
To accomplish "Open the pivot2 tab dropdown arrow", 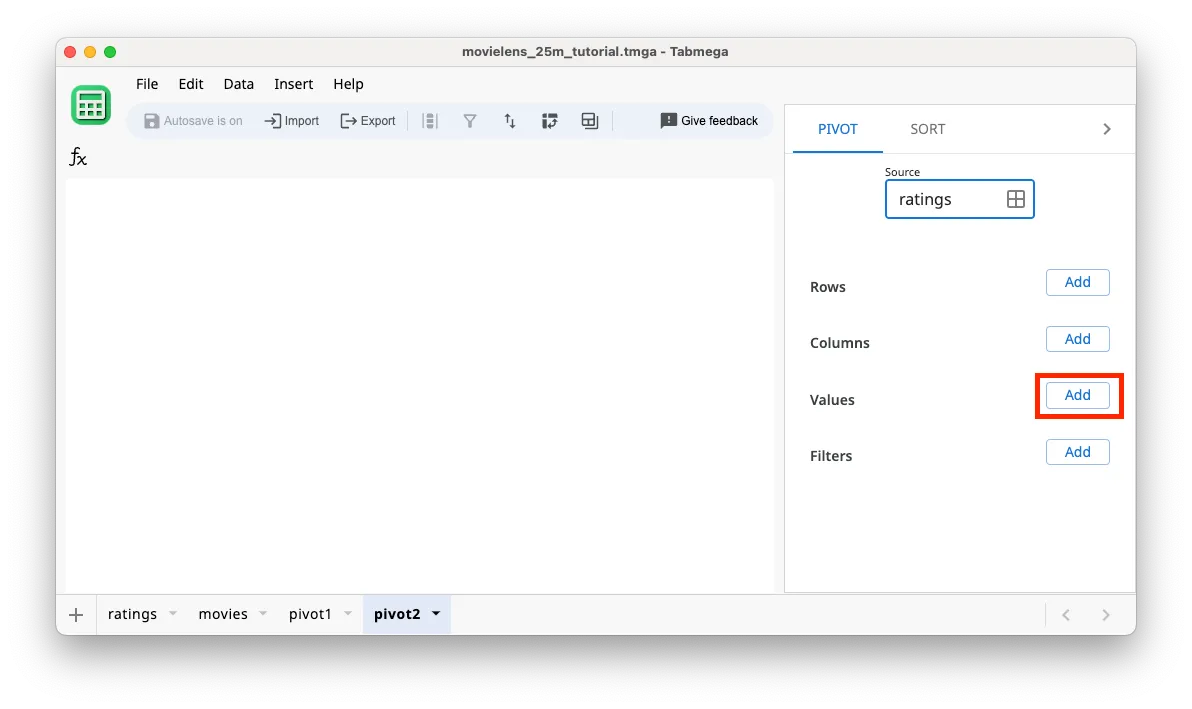I will point(435,614).
